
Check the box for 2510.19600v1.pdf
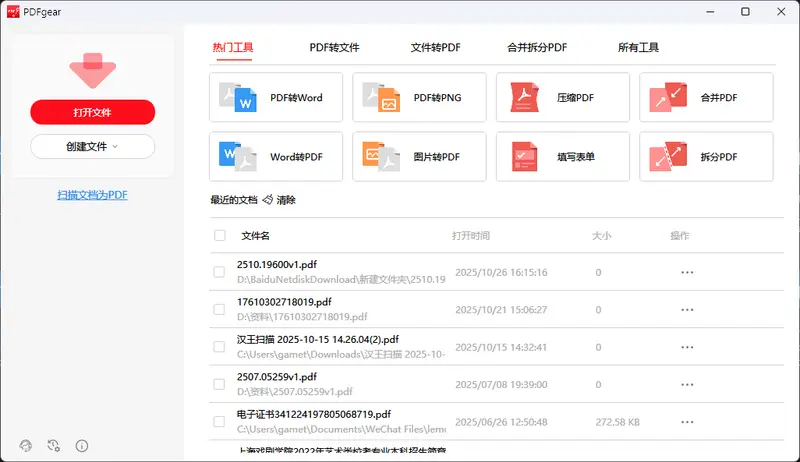(219, 272)
